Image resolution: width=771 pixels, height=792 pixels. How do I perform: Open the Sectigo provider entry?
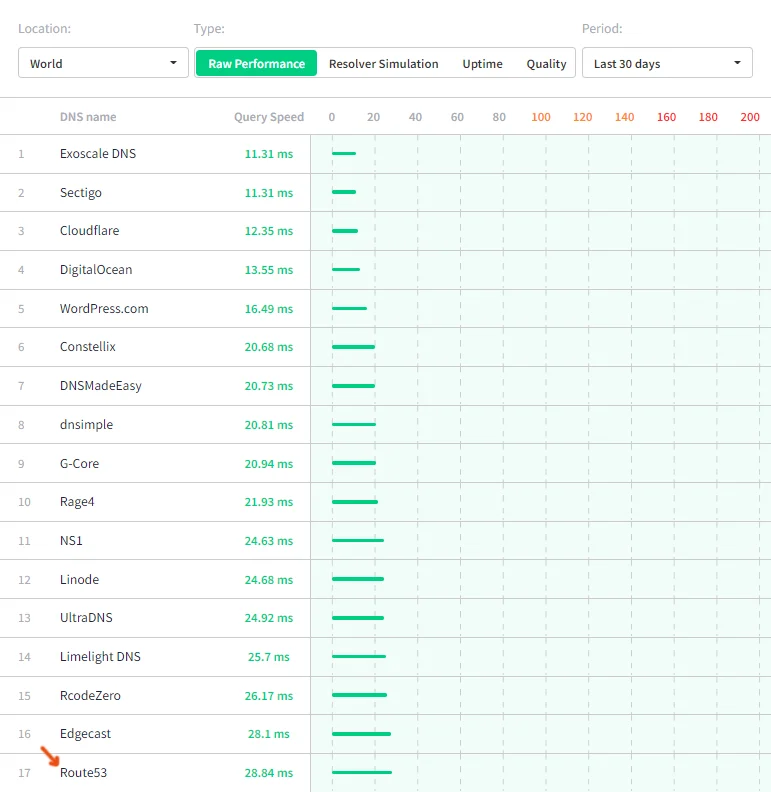[81, 192]
